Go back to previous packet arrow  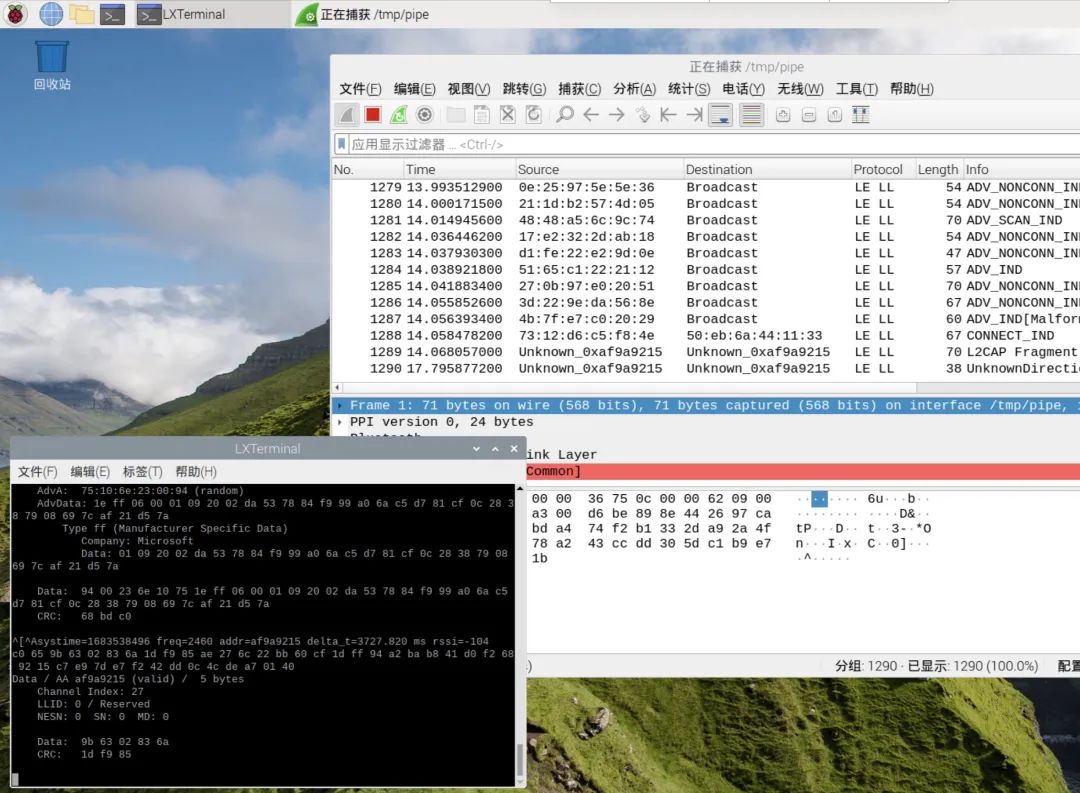(591, 115)
